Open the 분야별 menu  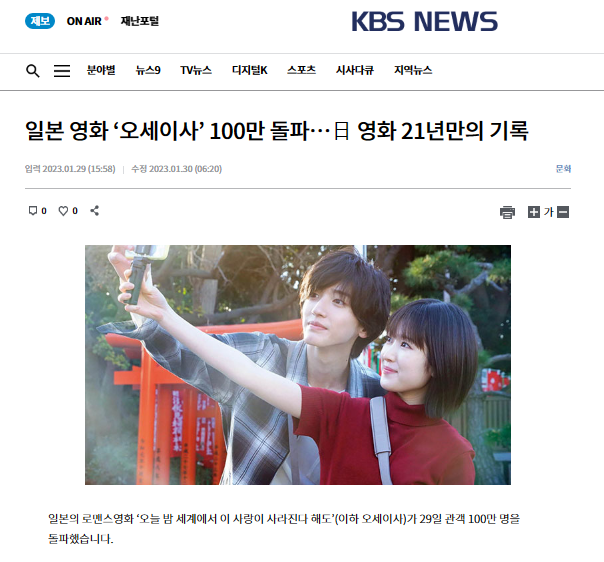coord(101,70)
